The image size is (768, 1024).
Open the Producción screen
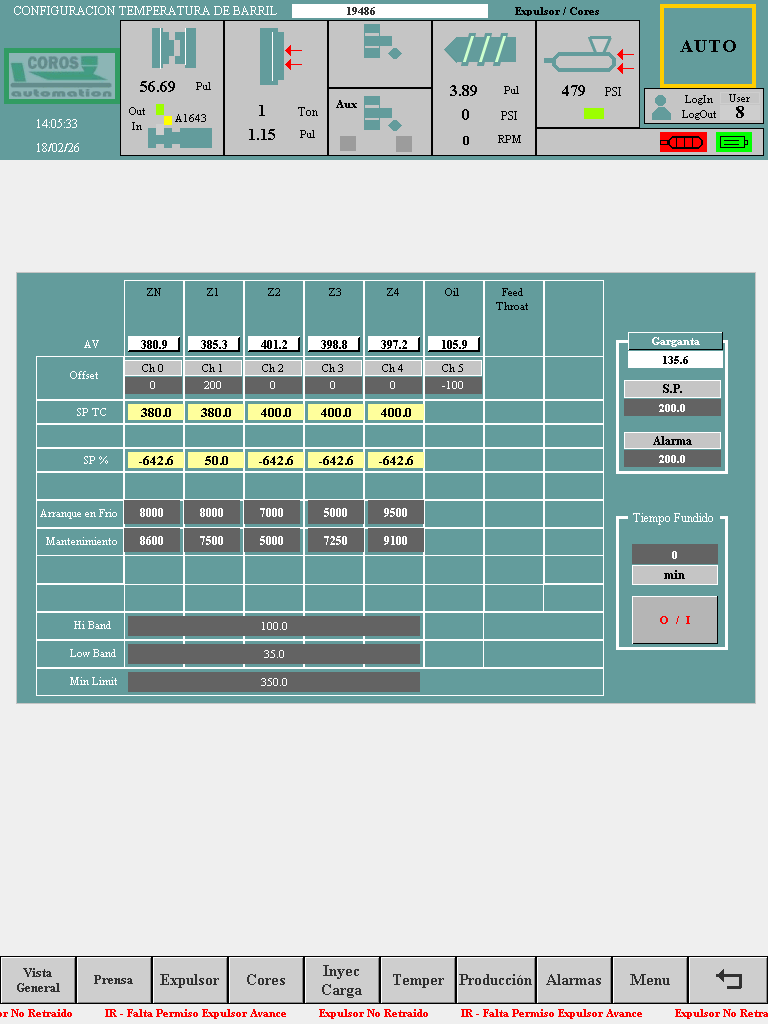click(x=496, y=980)
